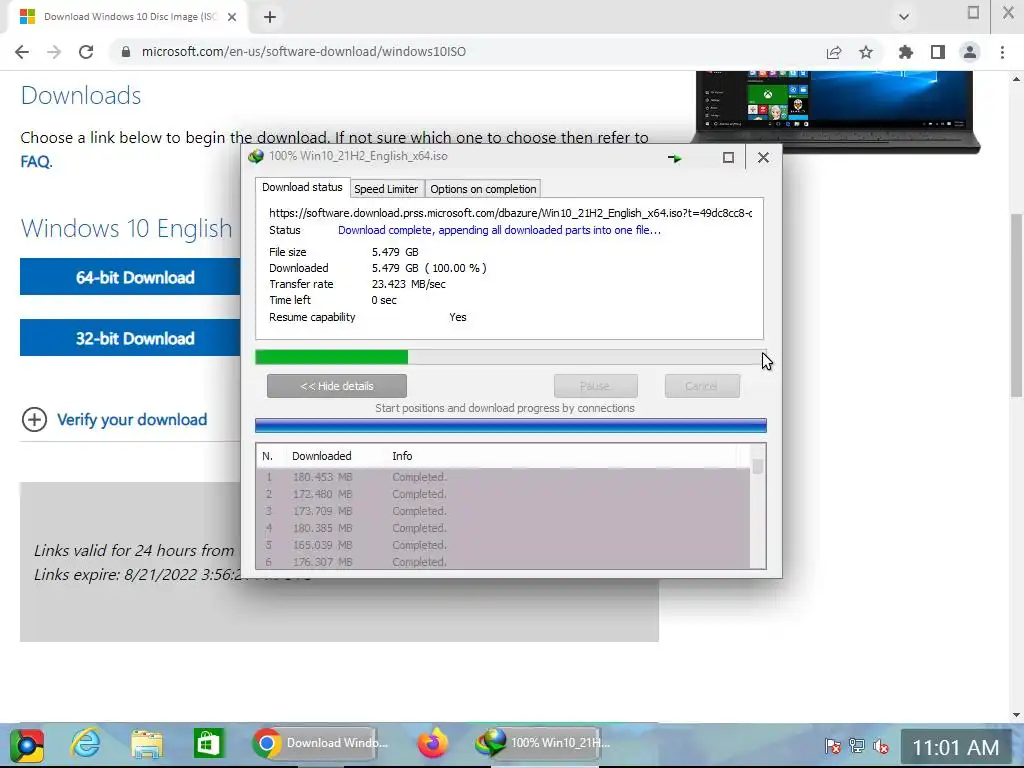The height and width of the screenshot is (768, 1024).
Task: Click the connections list scrollbar
Action: (x=758, y=506)
